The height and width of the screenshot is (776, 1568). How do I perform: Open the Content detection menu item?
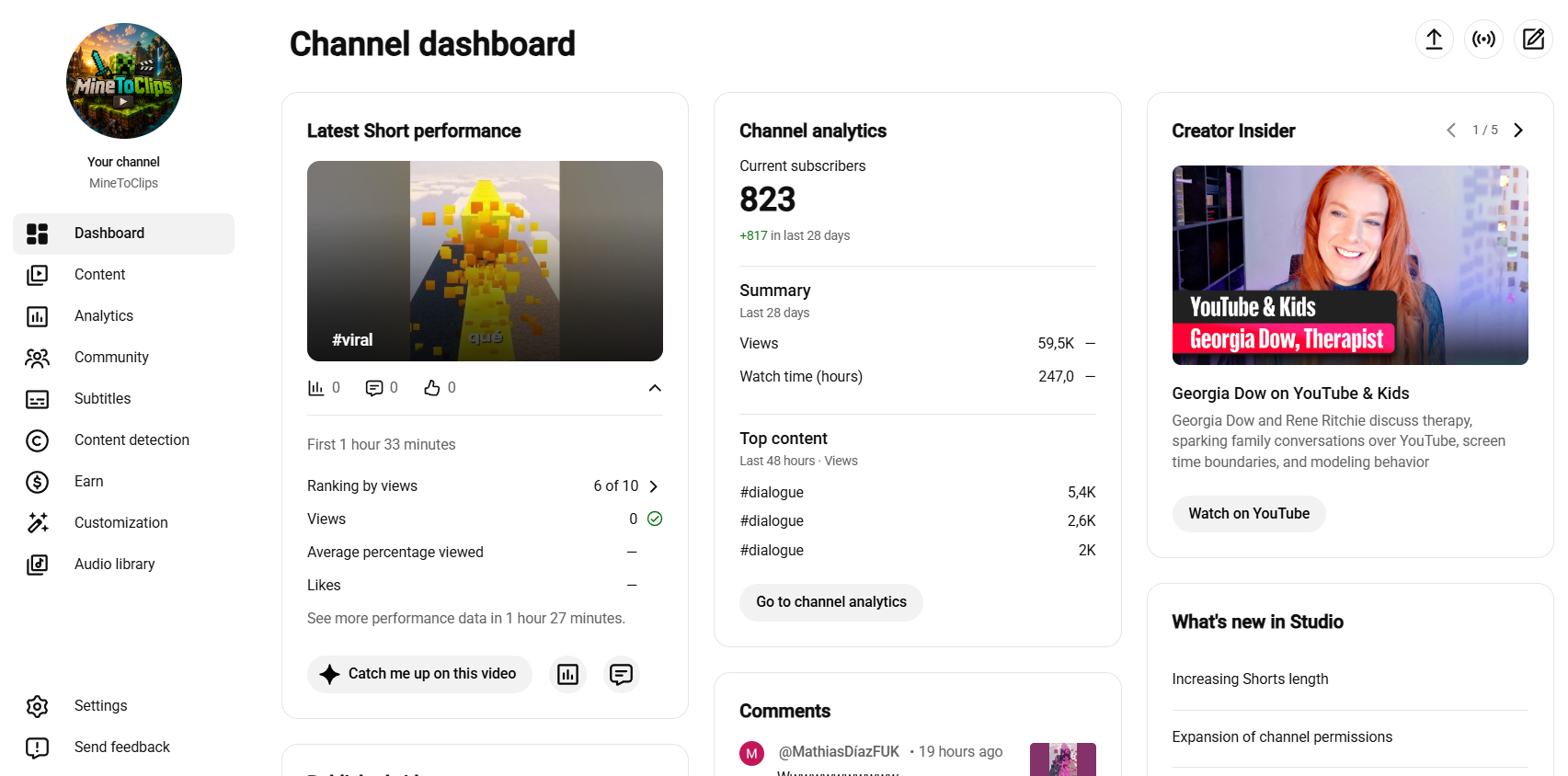pyautogui.click(x=124, y=440)
